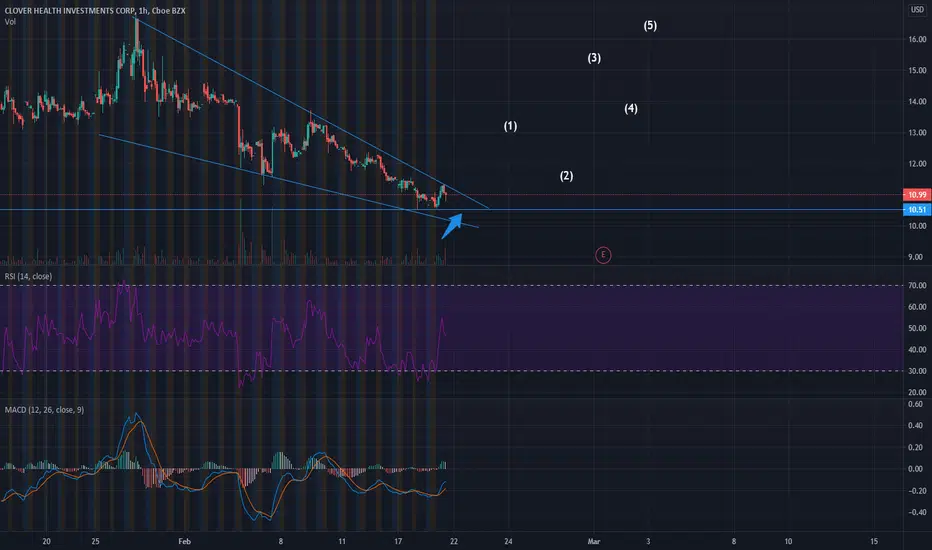The image size is (932, 550).
Task: Open the RSI (14, close) indicator legend
Action: point(29,276)
